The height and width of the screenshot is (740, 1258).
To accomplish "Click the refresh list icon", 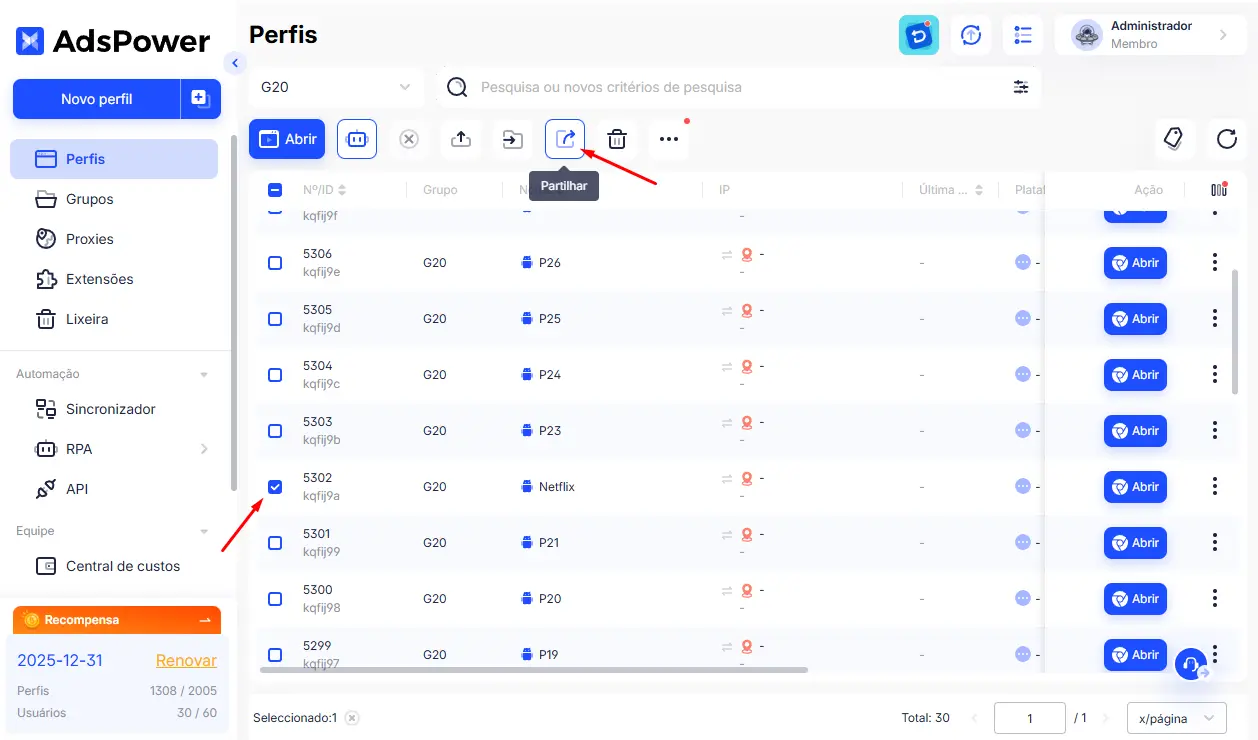I will point(1227,139).
